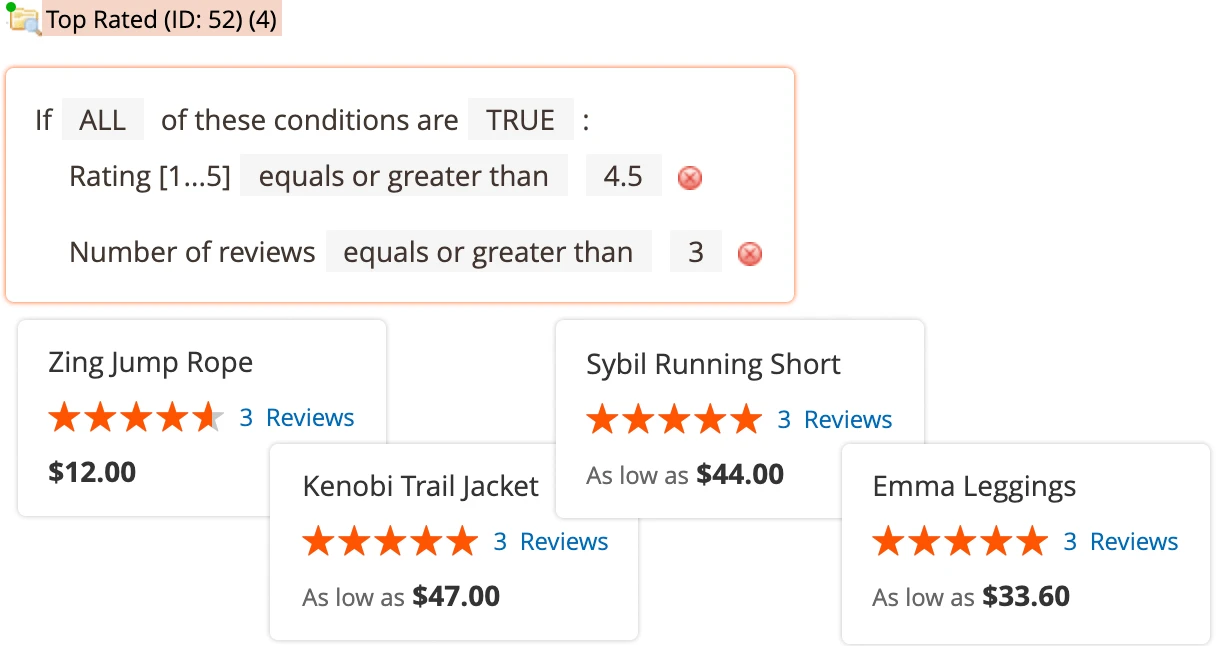Edit the reviews threshold value of 3
The width and height of the screenshot is (1216, 646).
pos(696,252)
